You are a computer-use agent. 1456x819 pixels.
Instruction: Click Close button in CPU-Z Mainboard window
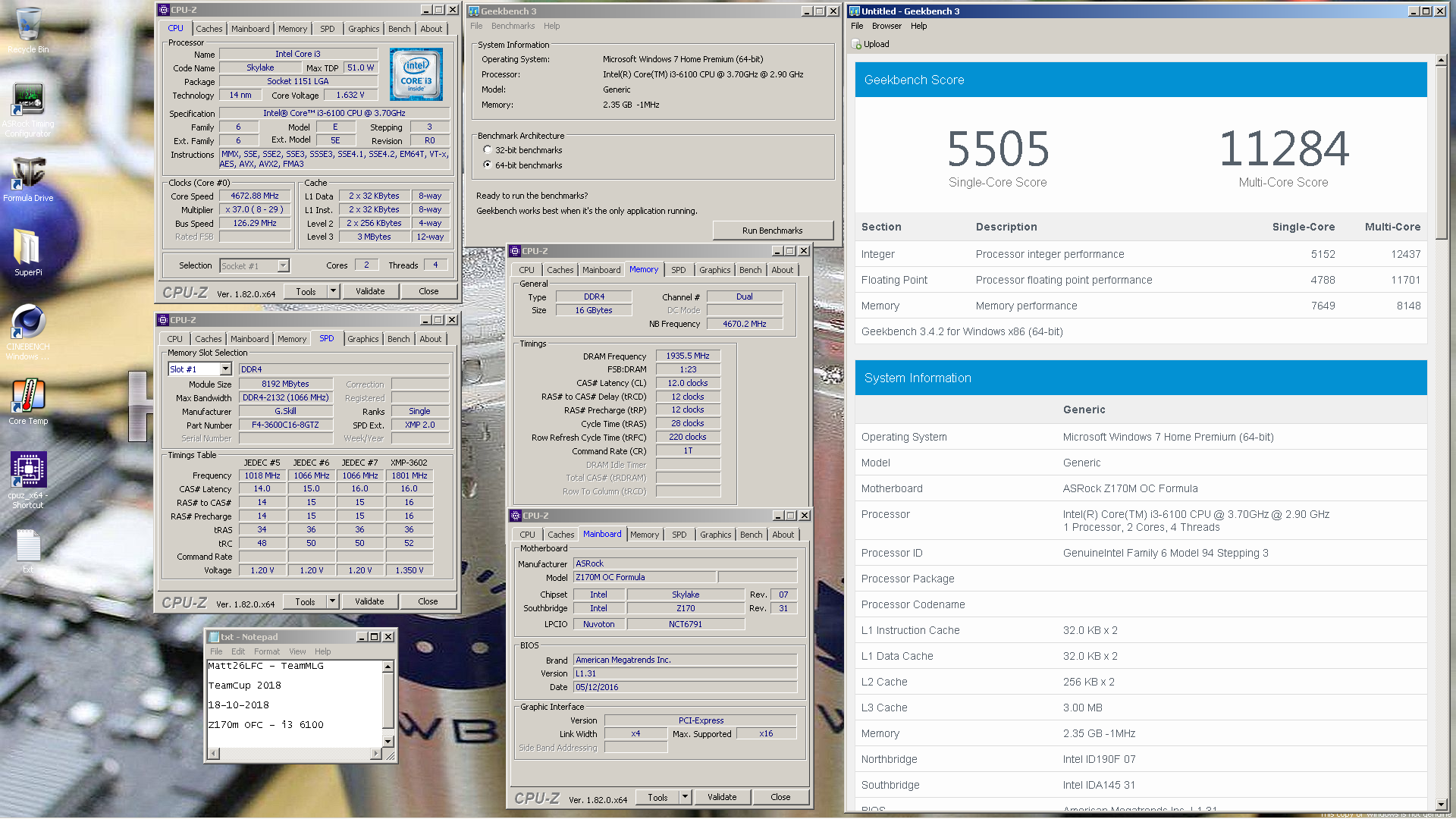coord(780,797)
